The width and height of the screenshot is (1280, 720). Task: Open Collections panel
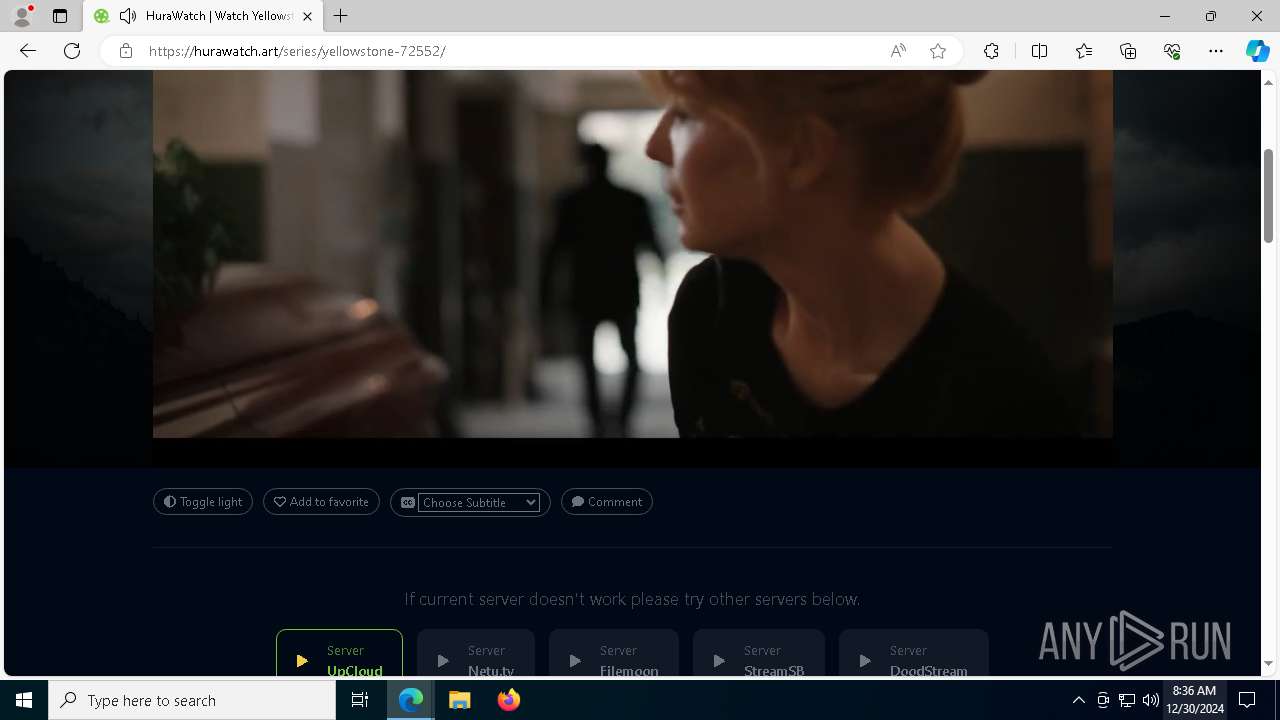pos(1128,51)
